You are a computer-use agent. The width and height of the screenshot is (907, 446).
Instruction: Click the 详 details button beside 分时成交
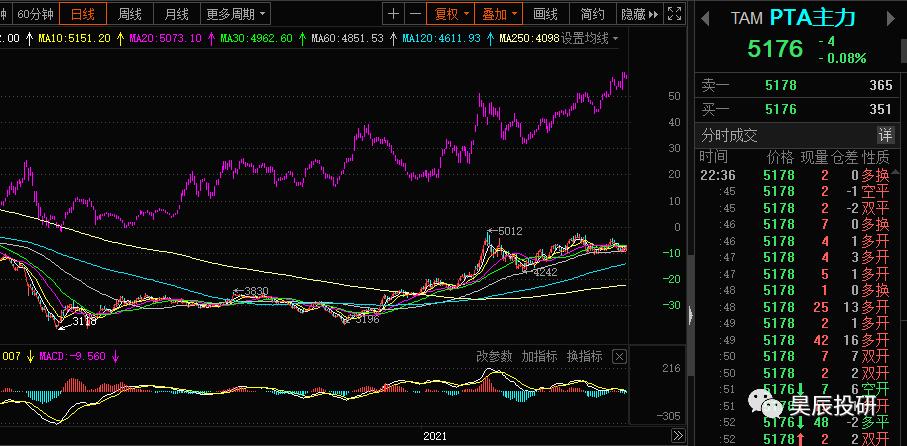coord(885,135)
